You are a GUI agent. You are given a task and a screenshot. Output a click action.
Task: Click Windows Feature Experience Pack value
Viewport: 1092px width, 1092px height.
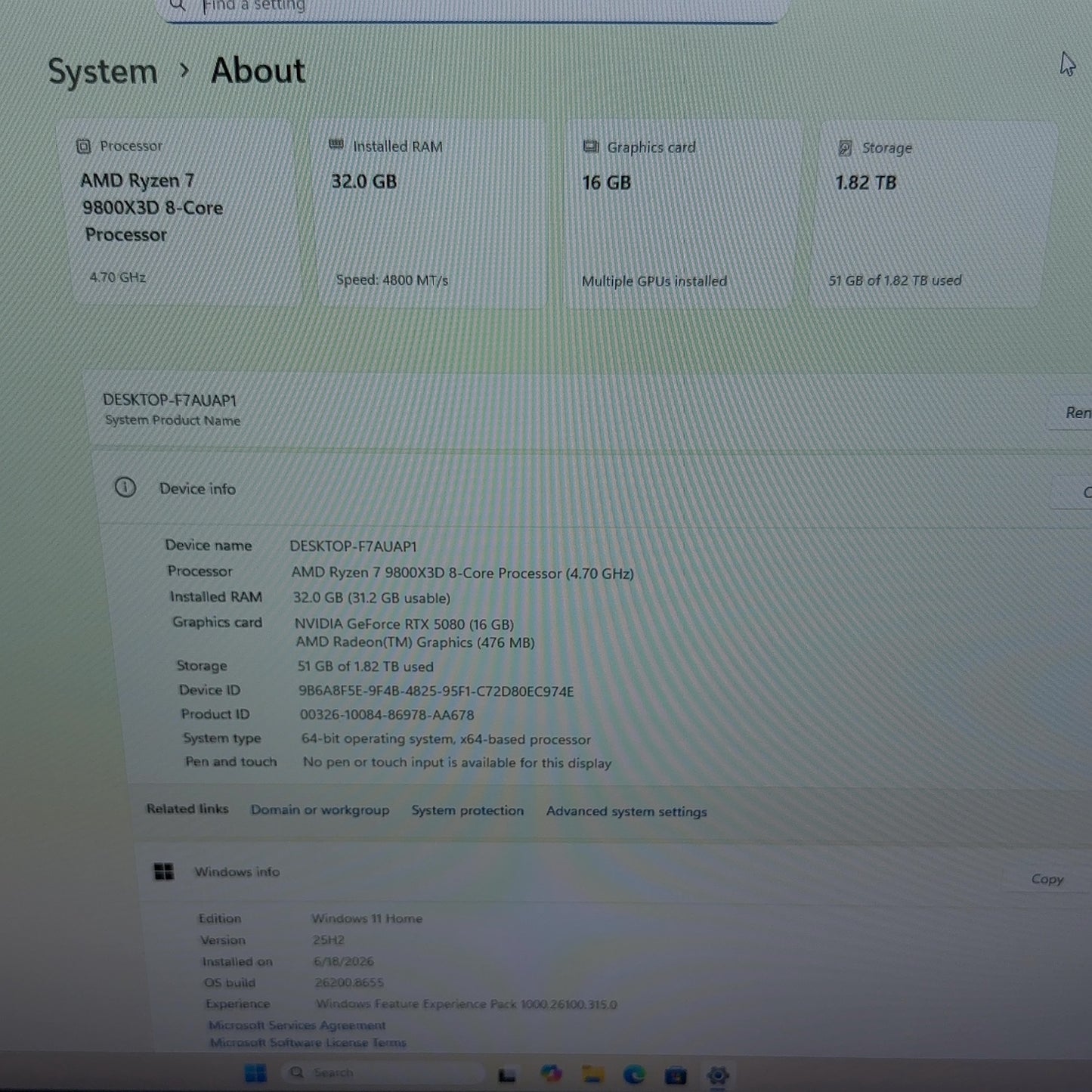(x=466, y=1004)
